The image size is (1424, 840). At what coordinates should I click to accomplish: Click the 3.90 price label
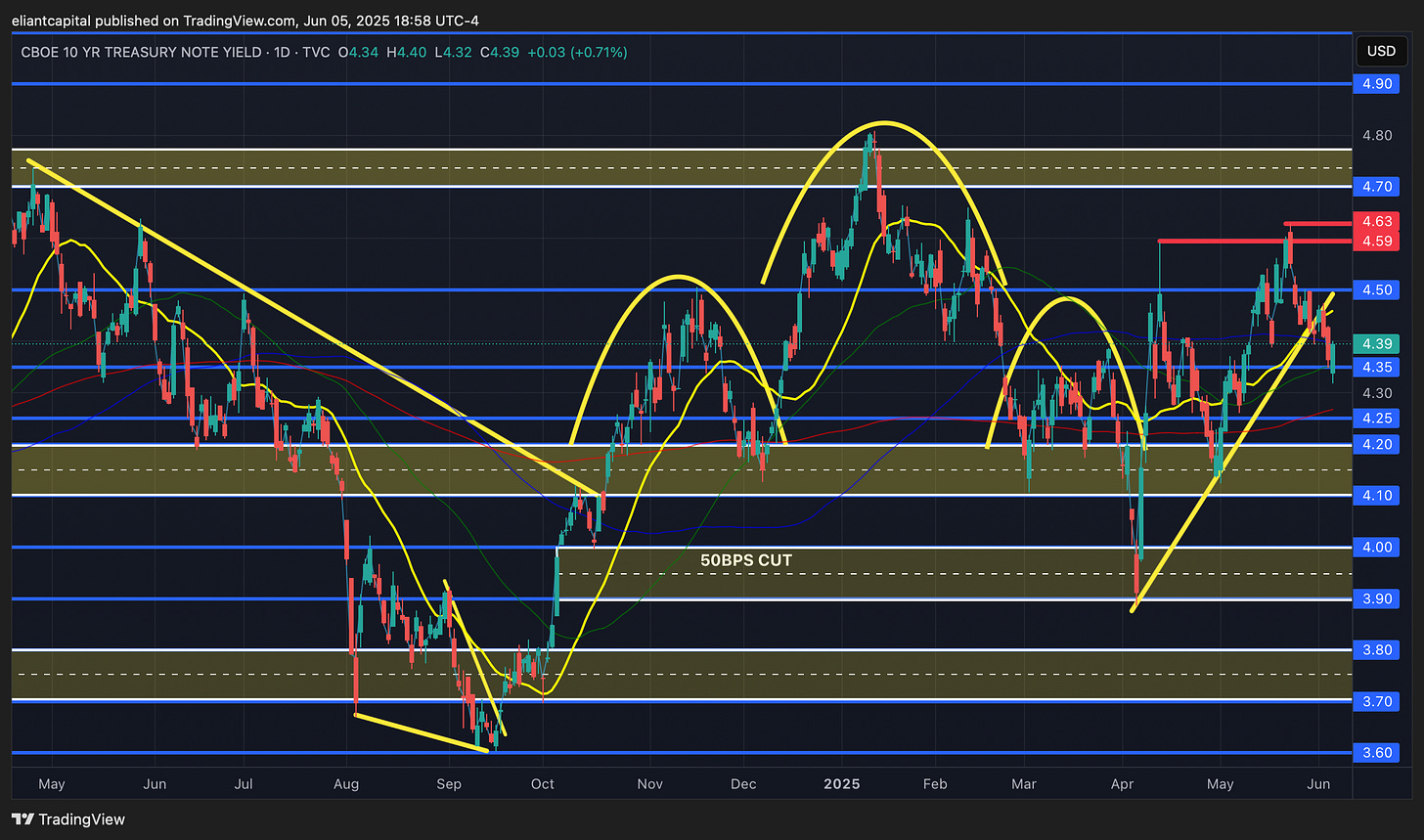coord(1377,598)
